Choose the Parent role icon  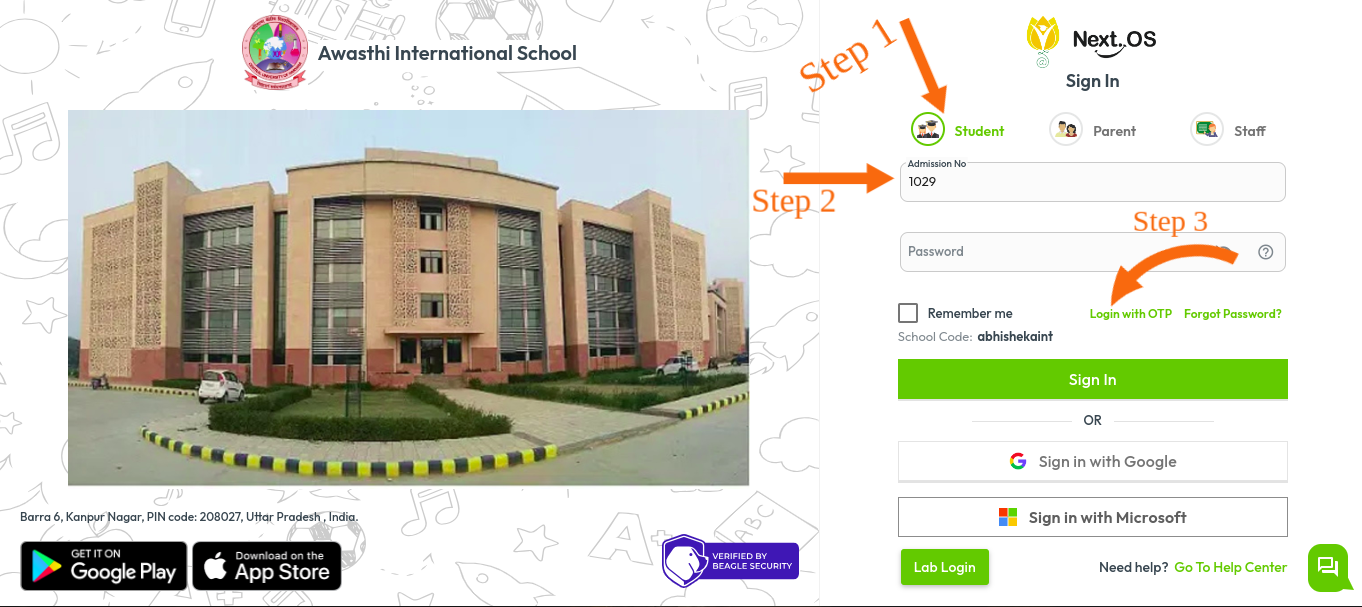click(1066, 130)
